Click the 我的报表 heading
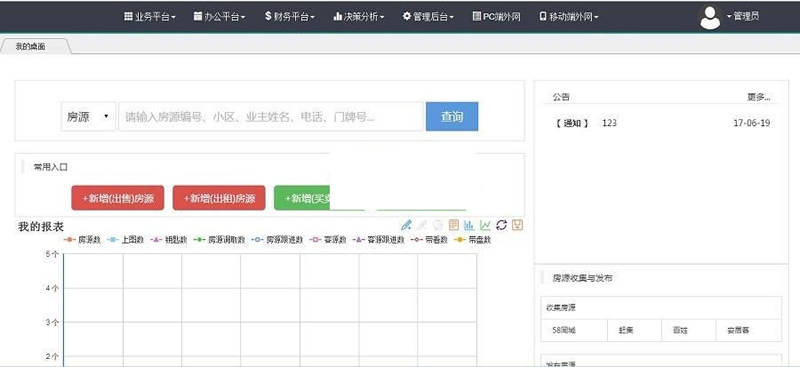The image size is (800, 367). pyautogui.click(x=41, y=226)
